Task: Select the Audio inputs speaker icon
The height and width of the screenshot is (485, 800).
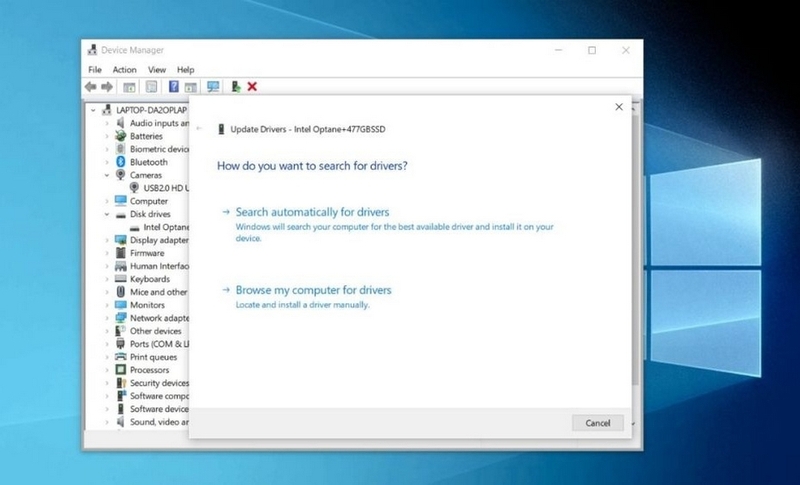Action: [x=120, y=123]
